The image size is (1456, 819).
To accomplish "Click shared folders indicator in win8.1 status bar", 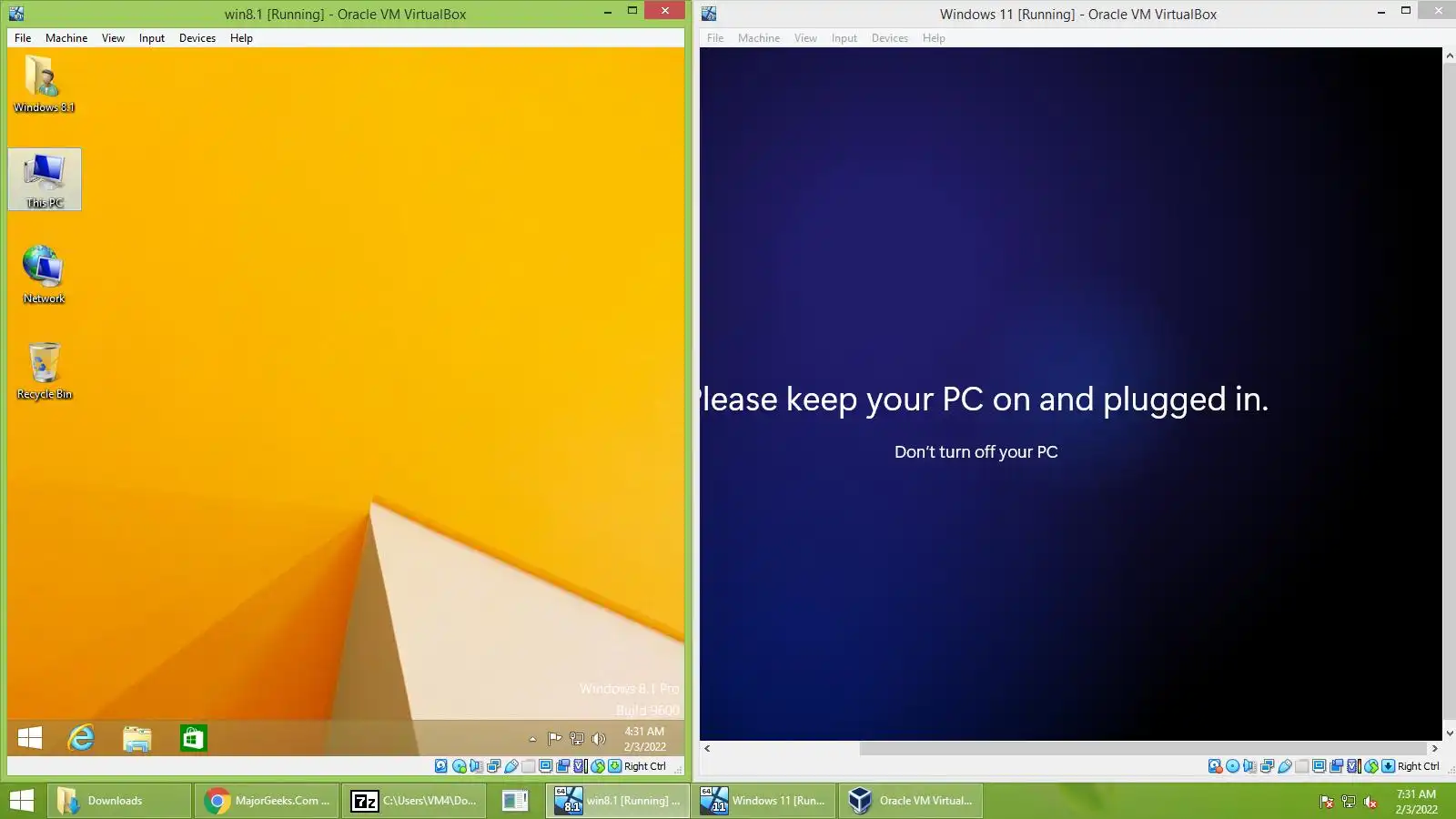I will (528, 766).
